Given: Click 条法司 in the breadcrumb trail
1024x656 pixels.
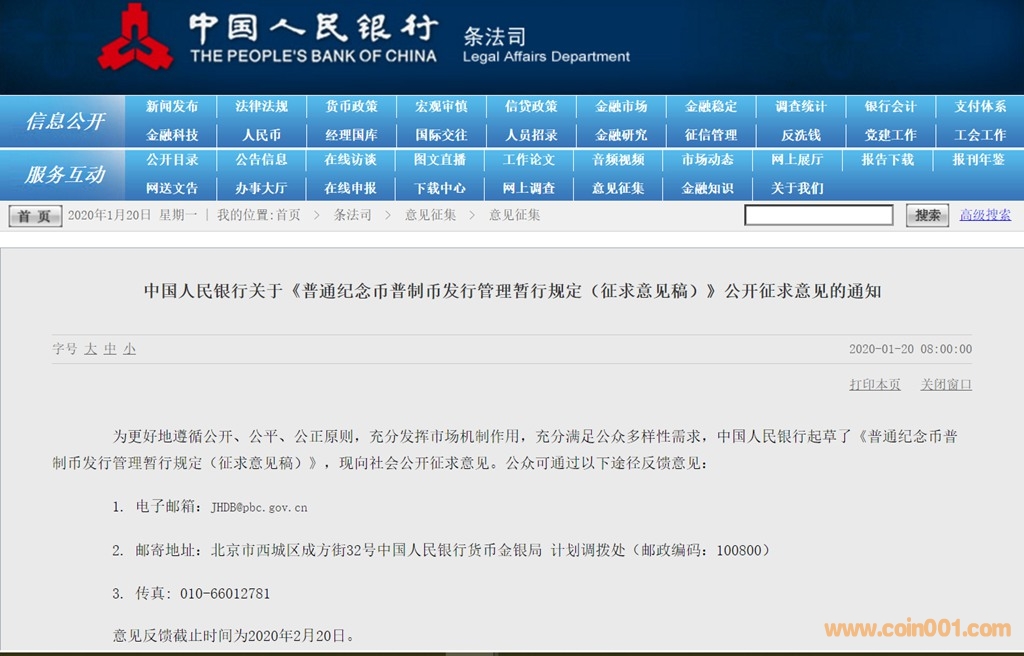Looking at the screenshot, I should click(x=352, y=215).
